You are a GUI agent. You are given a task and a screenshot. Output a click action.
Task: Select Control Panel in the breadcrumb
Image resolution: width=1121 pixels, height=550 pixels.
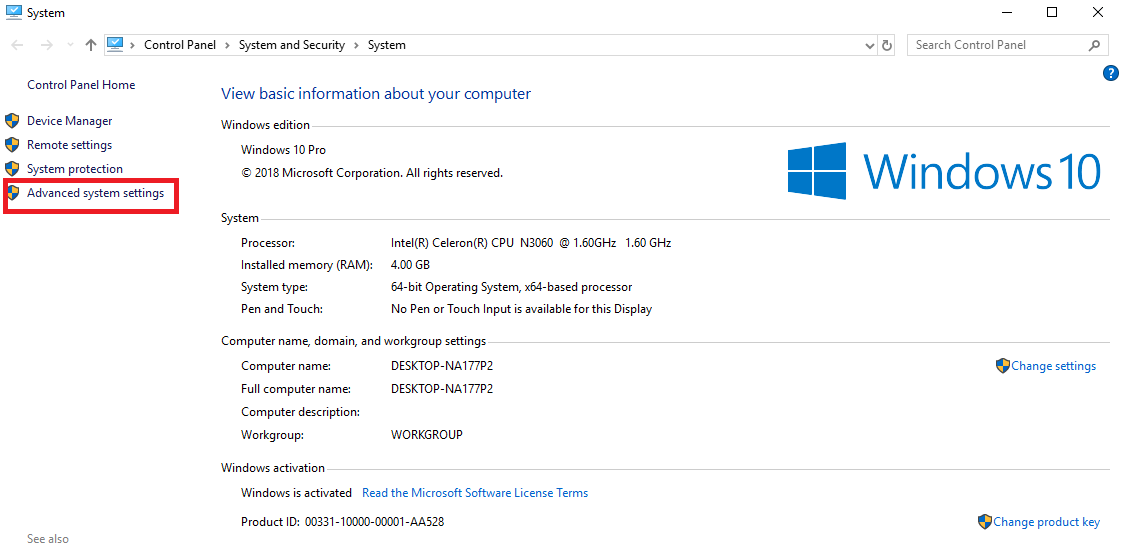pos(179,45)
